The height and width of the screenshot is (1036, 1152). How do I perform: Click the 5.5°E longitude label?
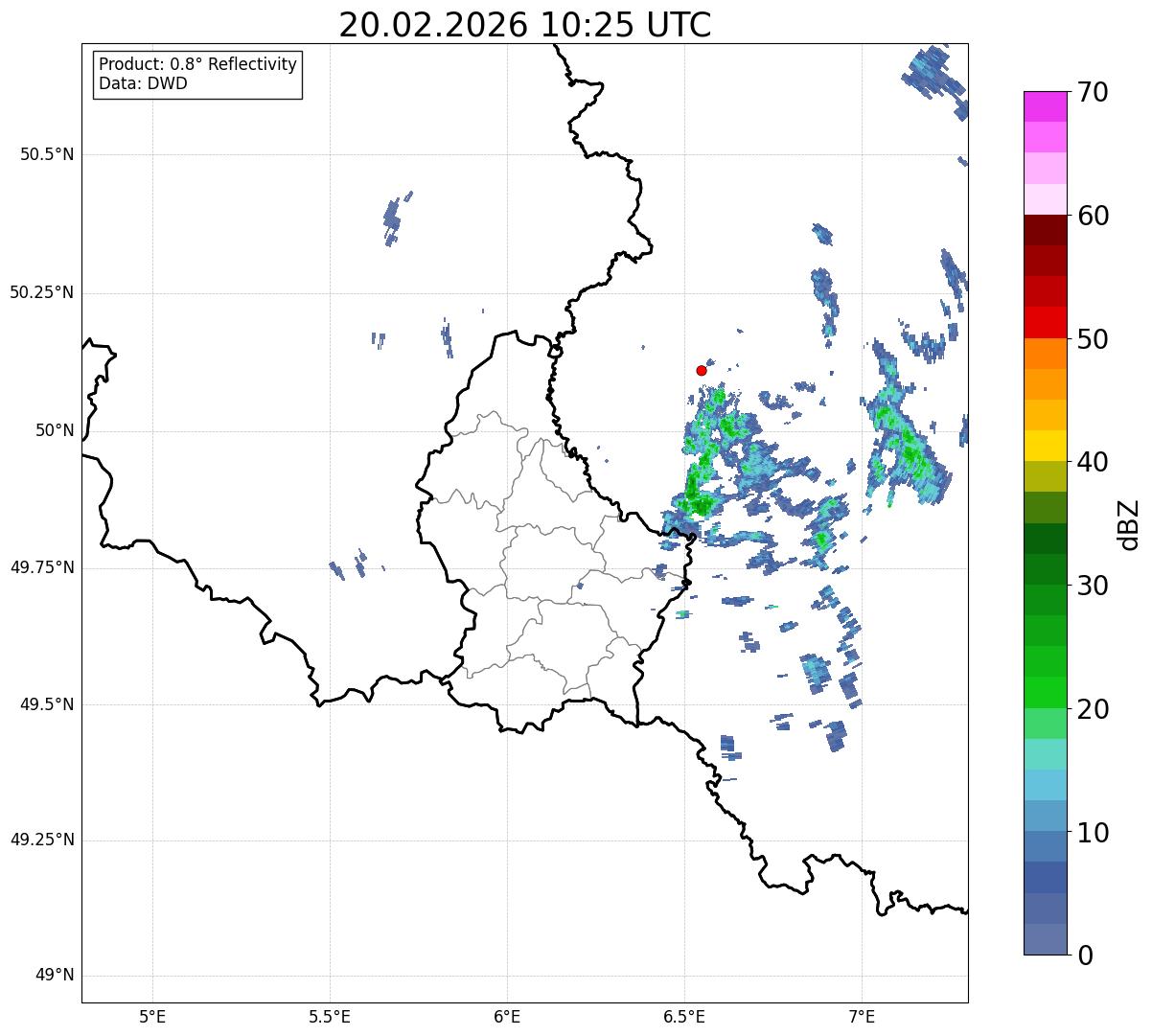tap(330, 1016)
